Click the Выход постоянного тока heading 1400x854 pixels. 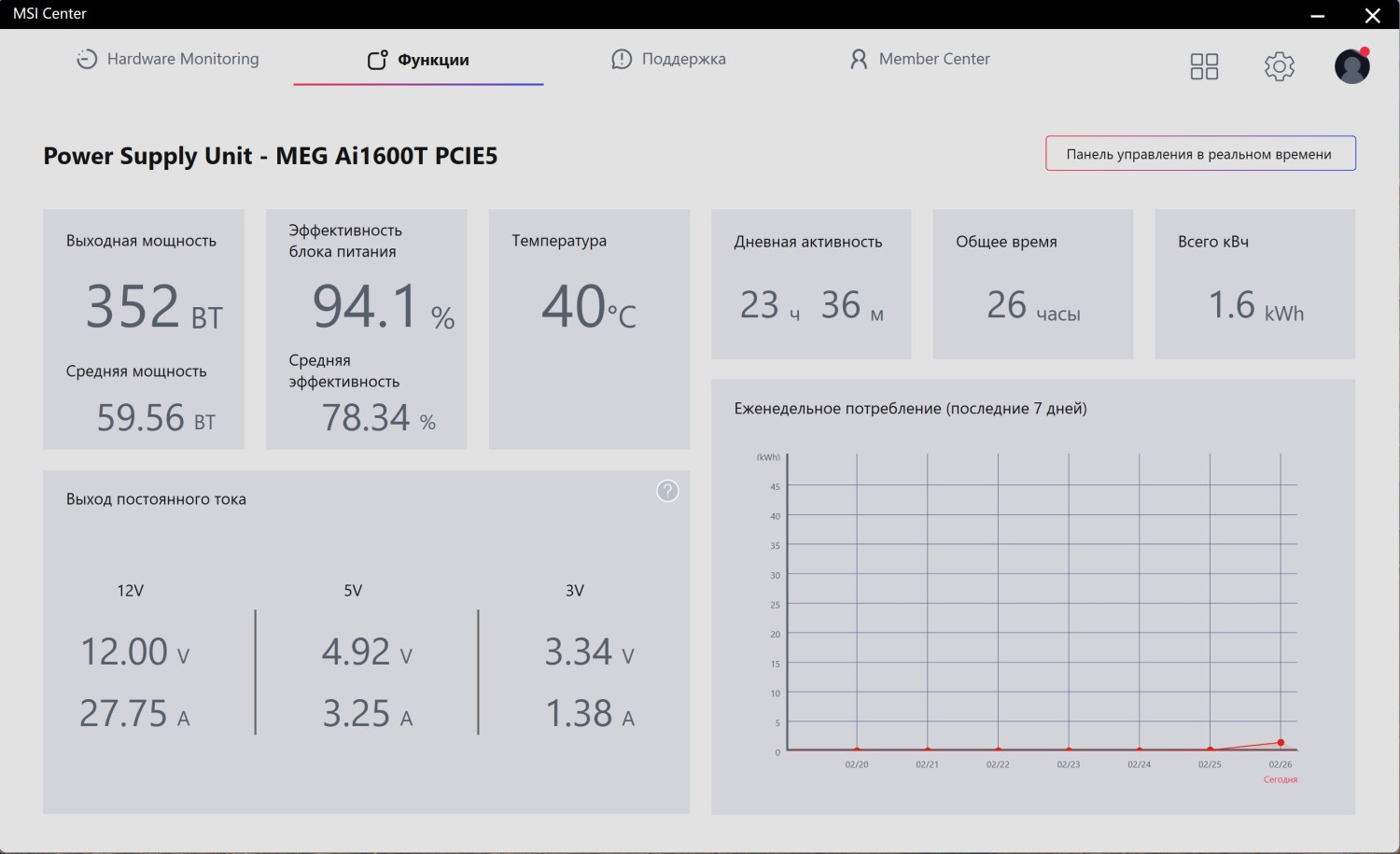pos(156,499)
